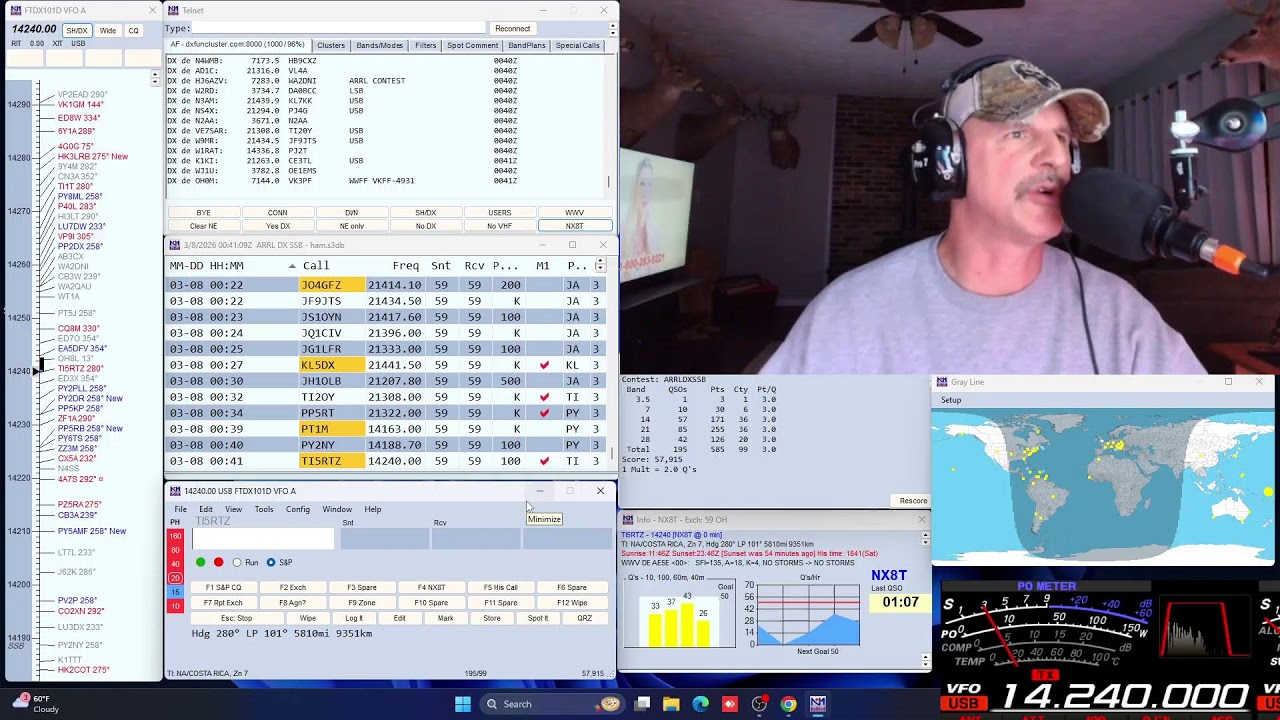Toggle the NE only cluster filter button
This screenshot has height=720, width=1280.
click(351, 226)
